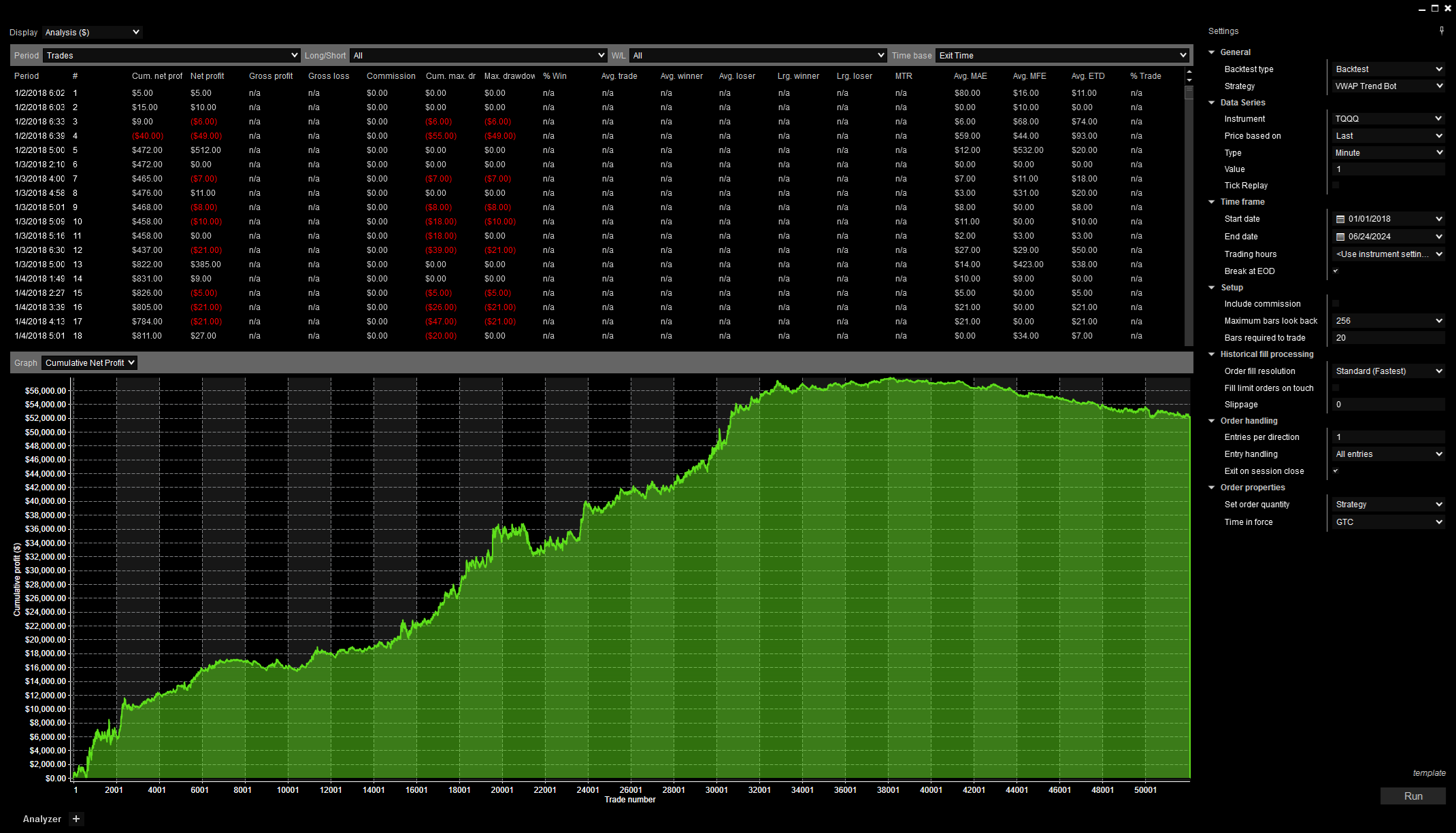Pin the Settings panel with the pin icon
This screenshot has height=833, width=1456.
point(1442,31)
